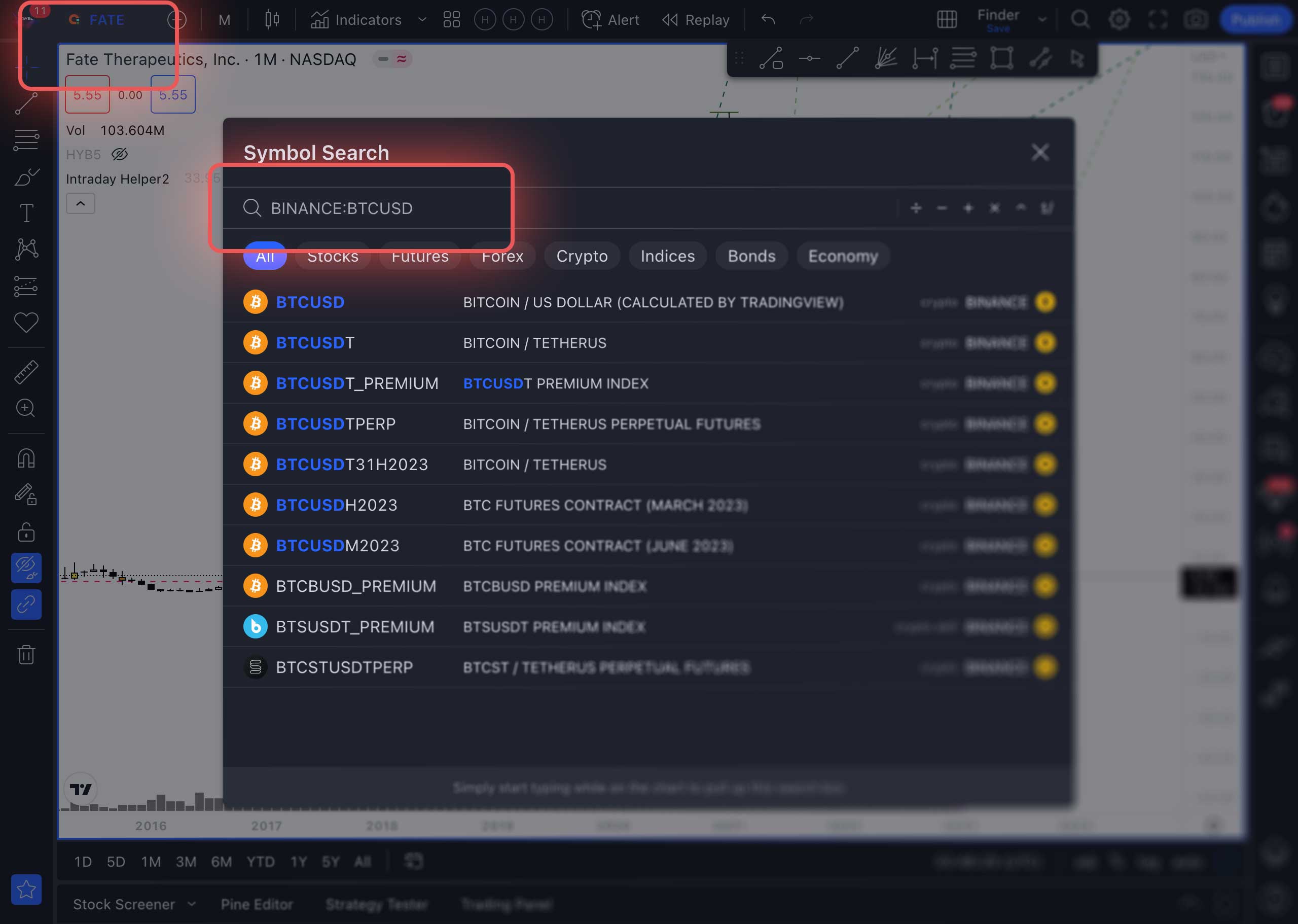
Task: Expand the Indicators favorites dropdown arrow
Action: coord(422,20)
